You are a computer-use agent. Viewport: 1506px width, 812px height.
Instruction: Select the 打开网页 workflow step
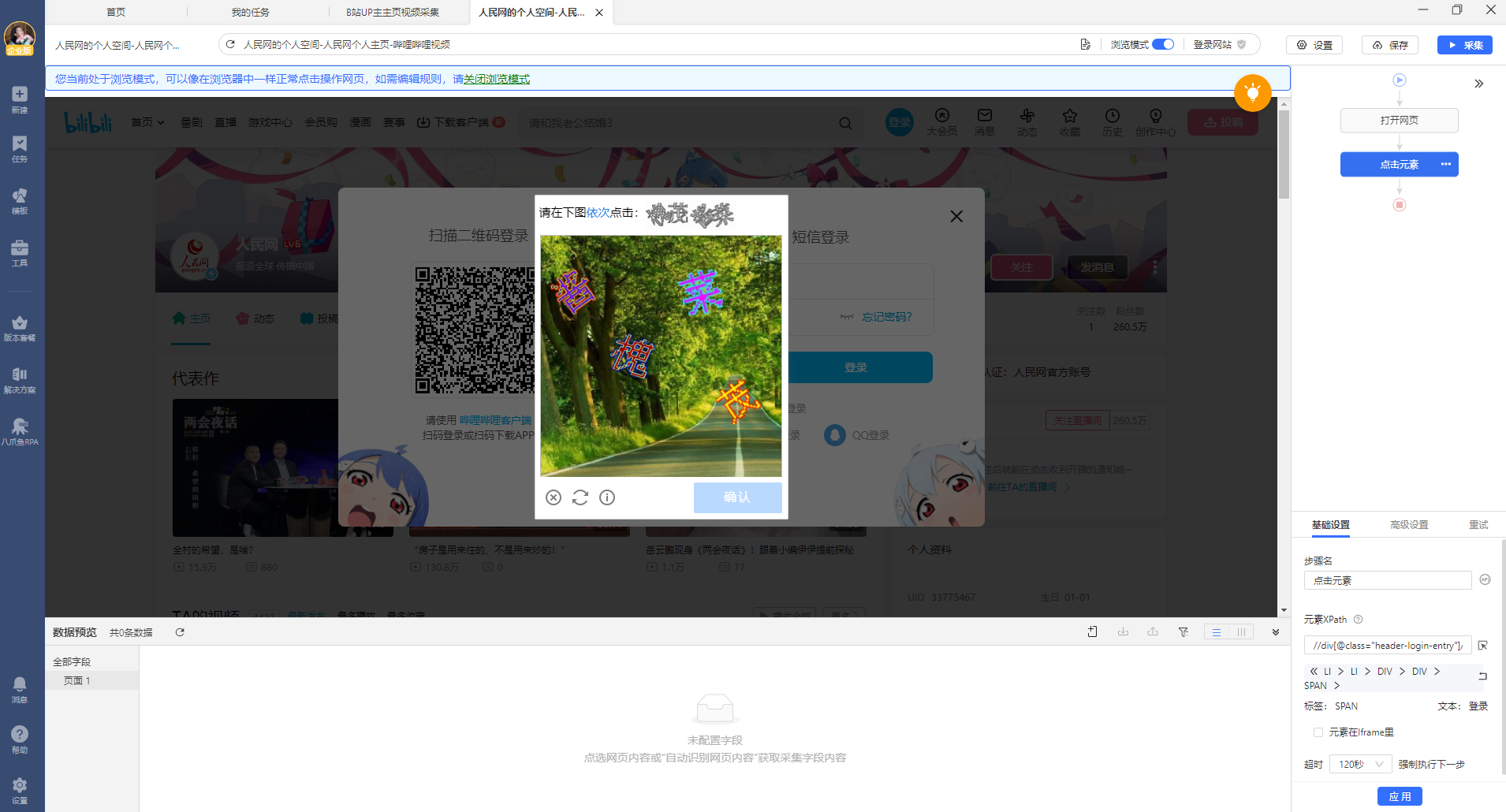point(1400,120)
